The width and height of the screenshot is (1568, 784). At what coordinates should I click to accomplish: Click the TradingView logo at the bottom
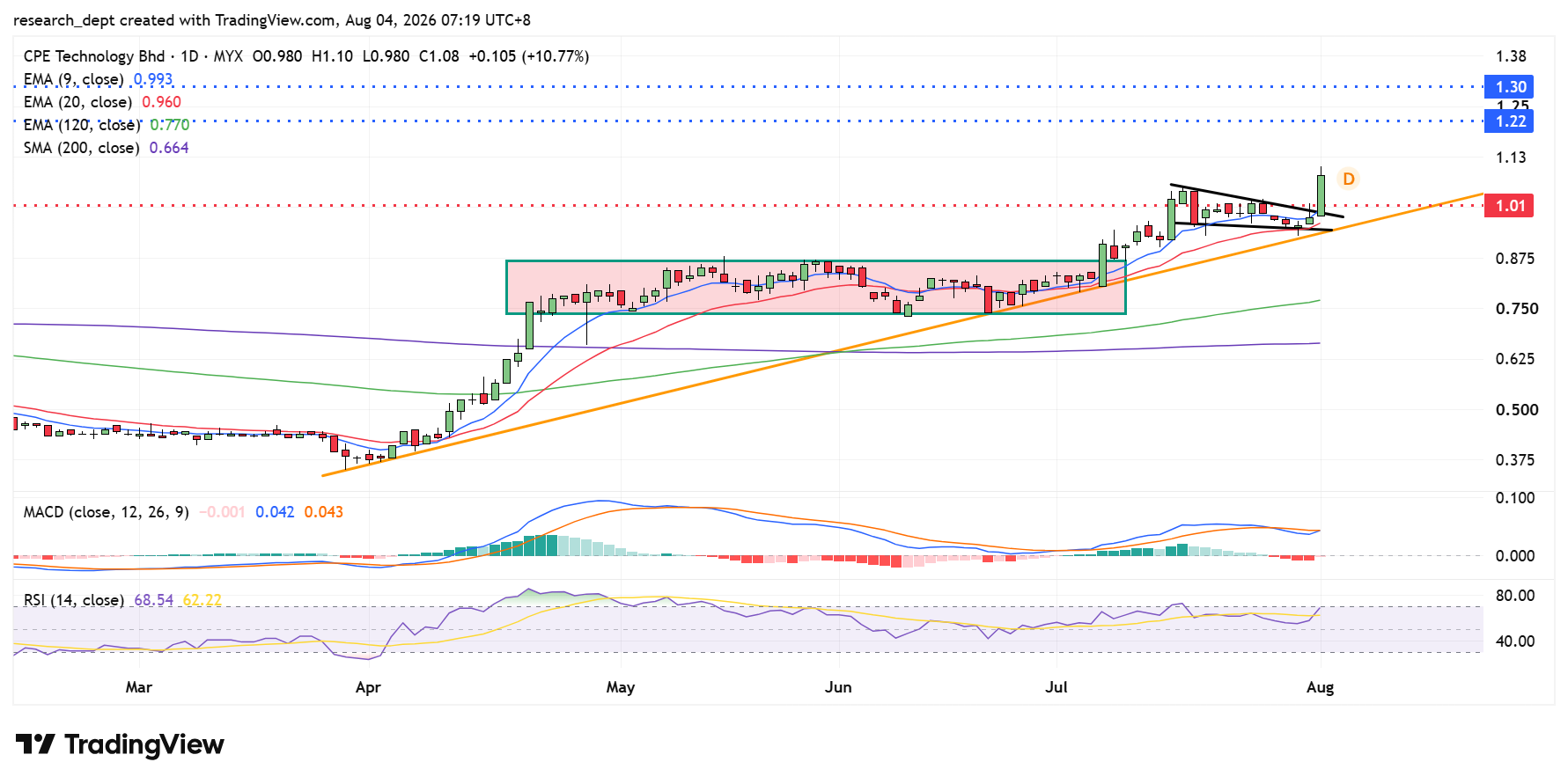click(x=120, y=744)
